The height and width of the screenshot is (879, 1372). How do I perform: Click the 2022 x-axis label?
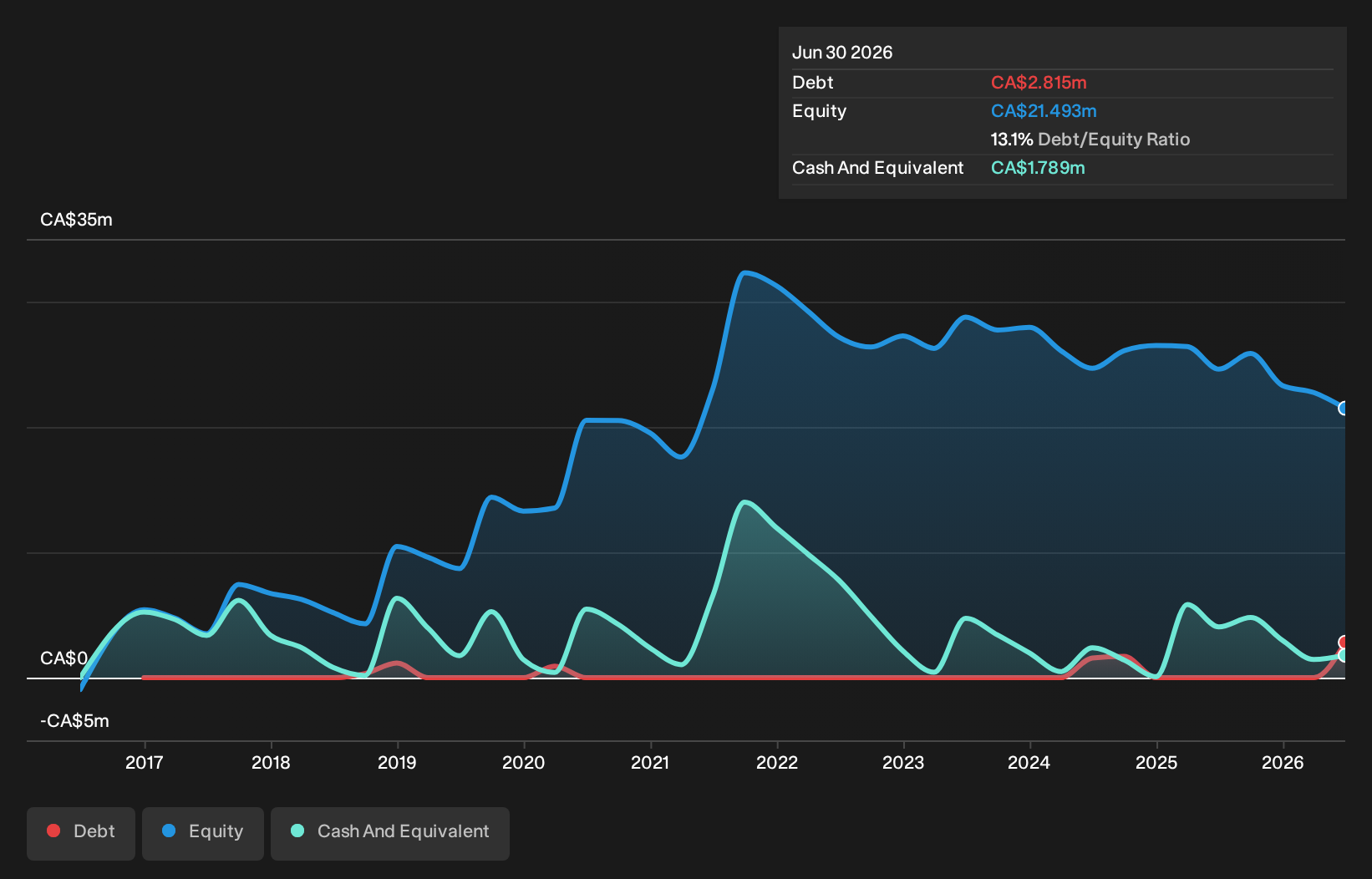tap(777, 763)
